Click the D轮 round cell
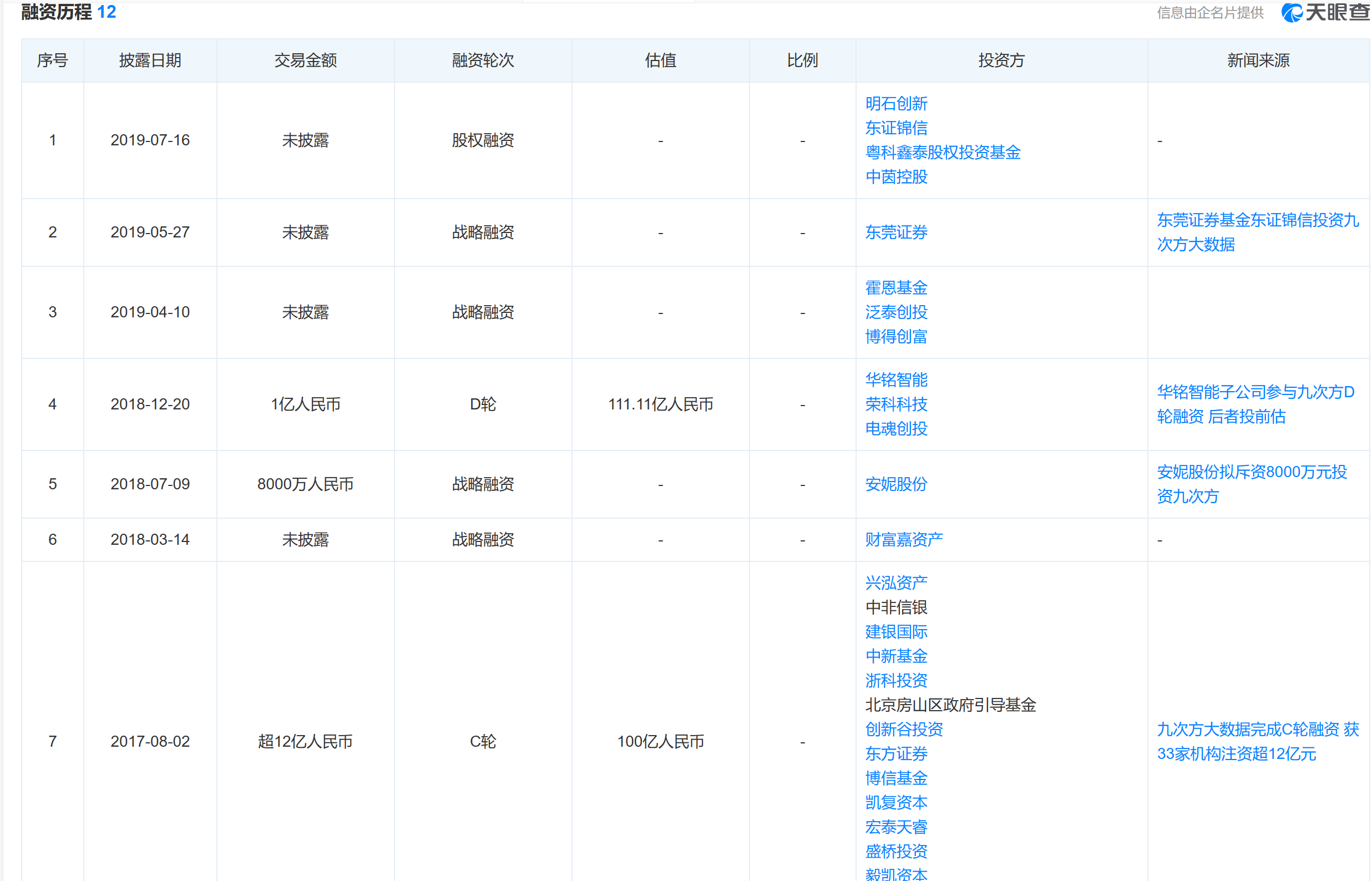Image resolution: width=1372 pixels, height=881 pixels. [483, 404]
